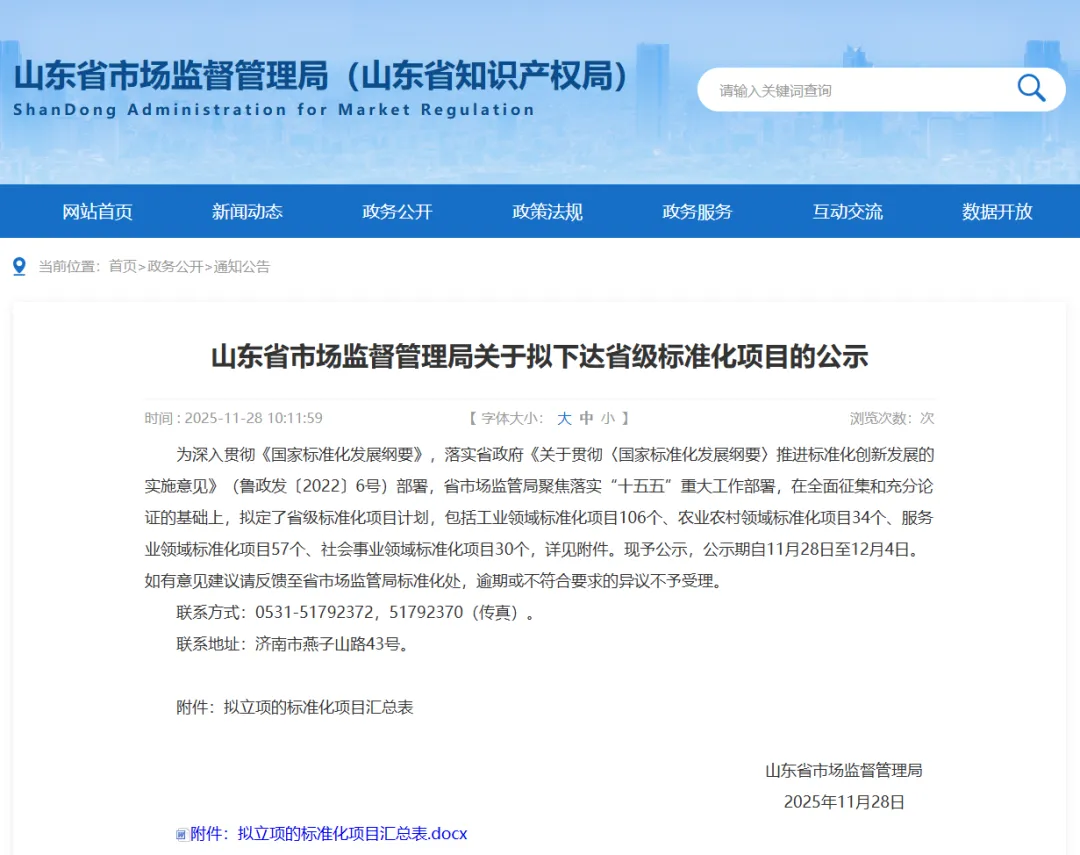Open the 网站首页 navigation item
The height and width of the screenshot is (855, 1080).
click(x=97, y=212)
